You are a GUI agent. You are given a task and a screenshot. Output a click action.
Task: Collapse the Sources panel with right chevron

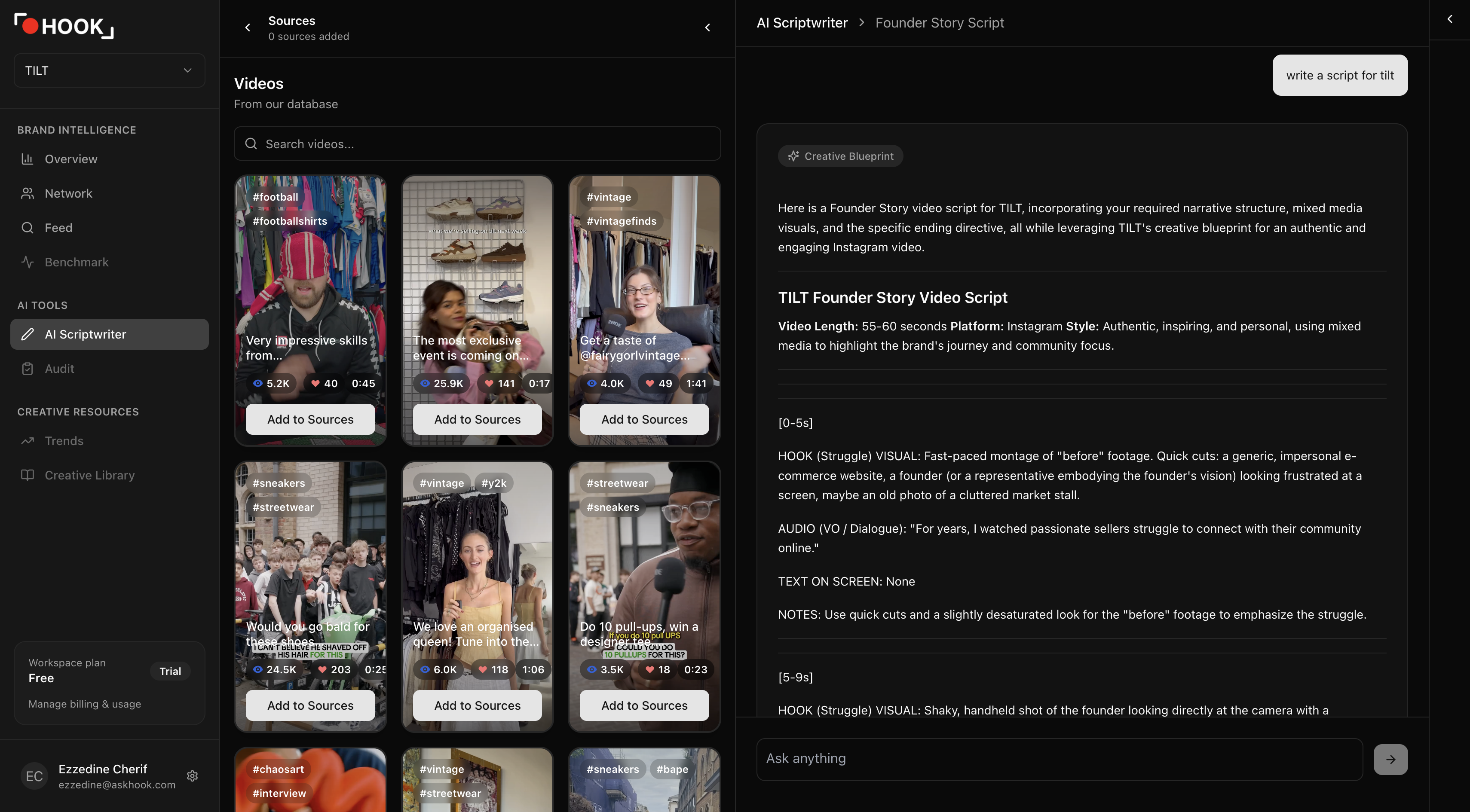(707, 27)
